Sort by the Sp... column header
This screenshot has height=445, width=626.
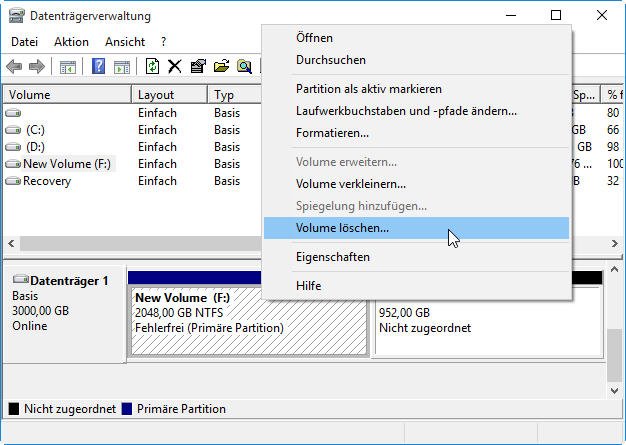[x=584, y=95]
